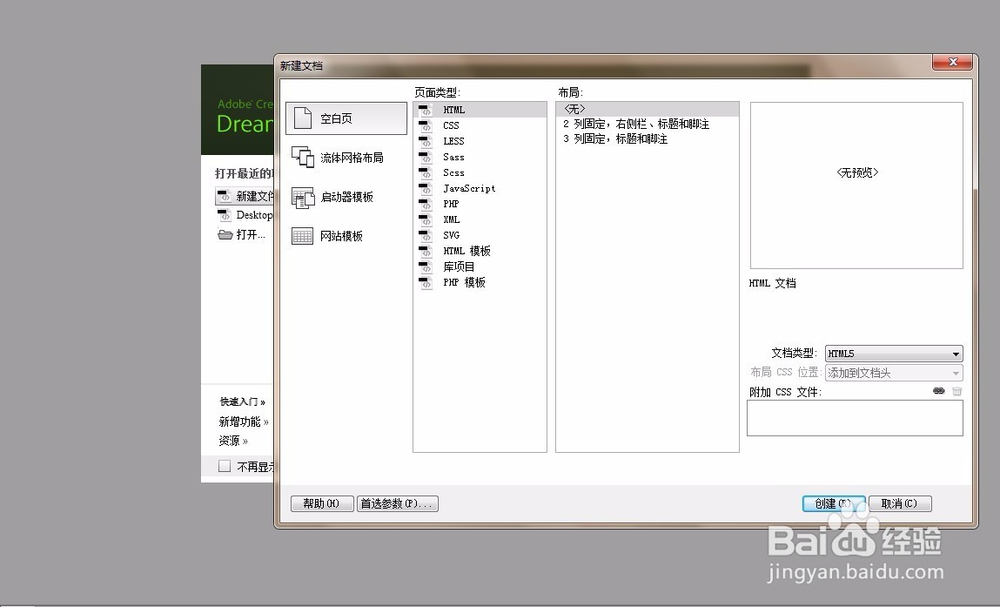Viewport: 1000px width, 607px height.
Task: Click the open folder icon on welcome screen
Action: (x=225, y=235)
